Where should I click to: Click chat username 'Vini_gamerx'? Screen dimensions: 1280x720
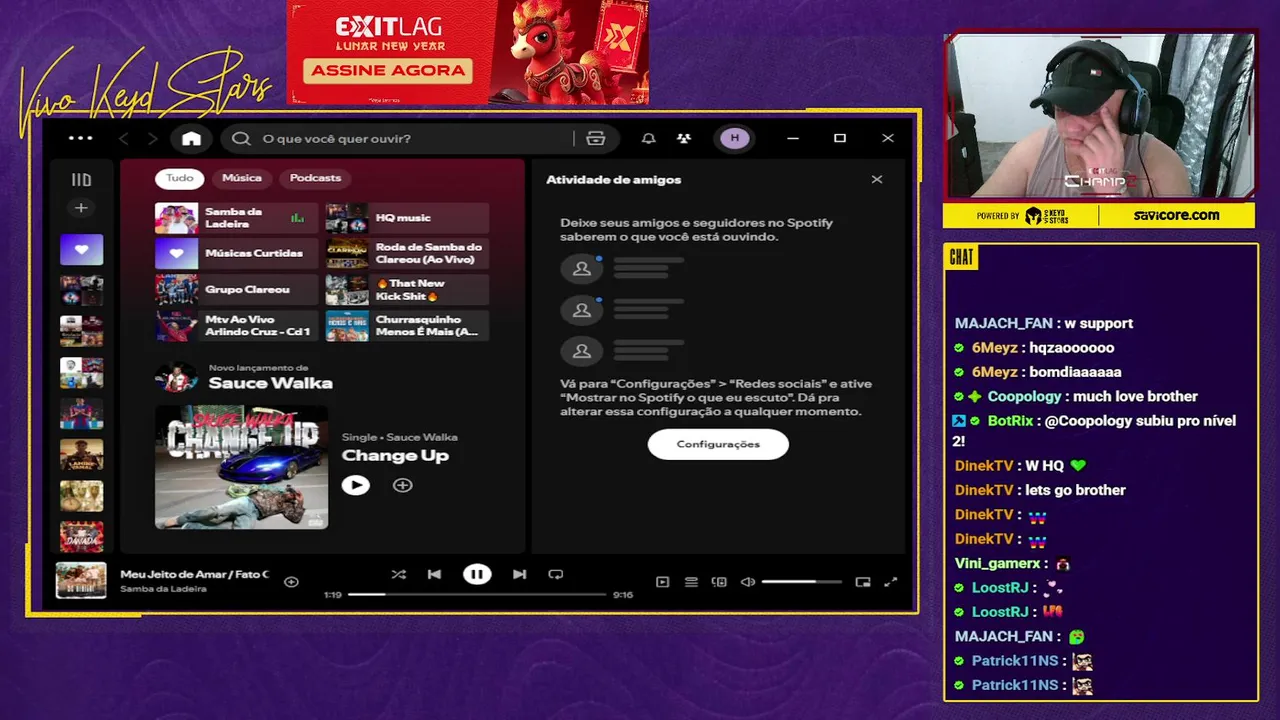[x=997, y=564]
